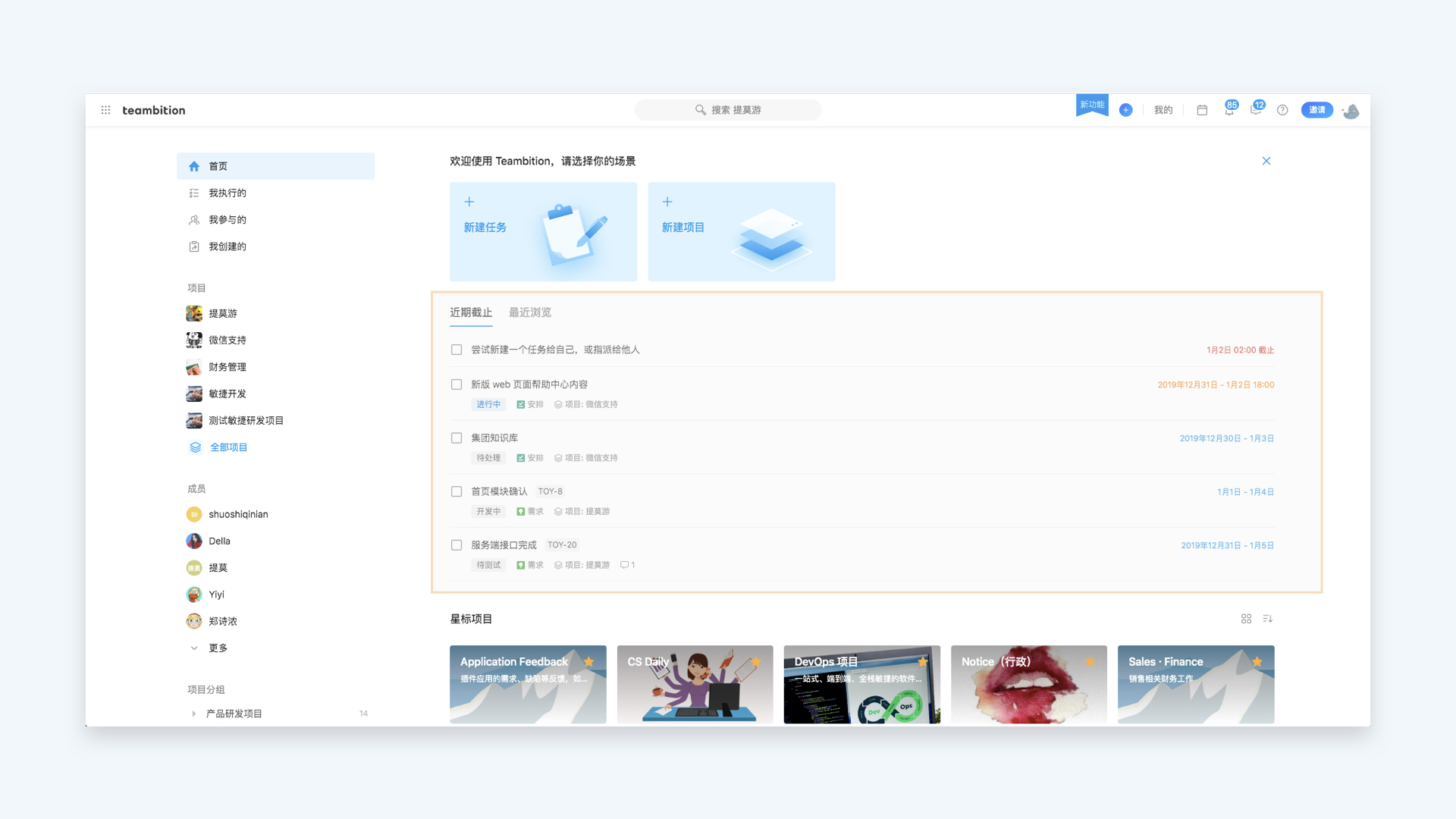Switch starred projects to grid view
The width and height of the screenshot is (1456, 819).
pyautogui.click(x=1246, y=619)
